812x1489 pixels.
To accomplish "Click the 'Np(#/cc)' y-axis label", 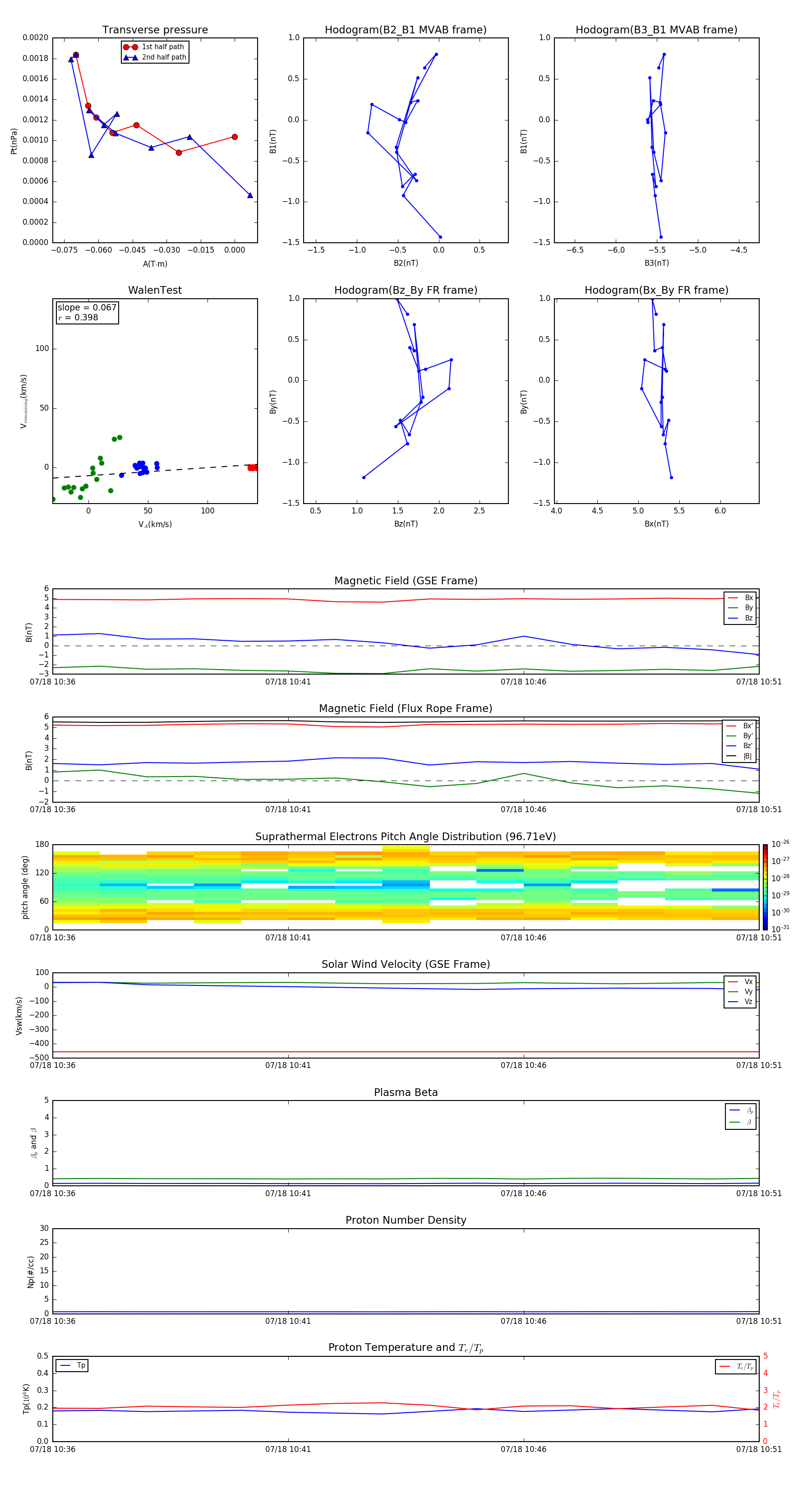I will click(x=31, y=1272).
